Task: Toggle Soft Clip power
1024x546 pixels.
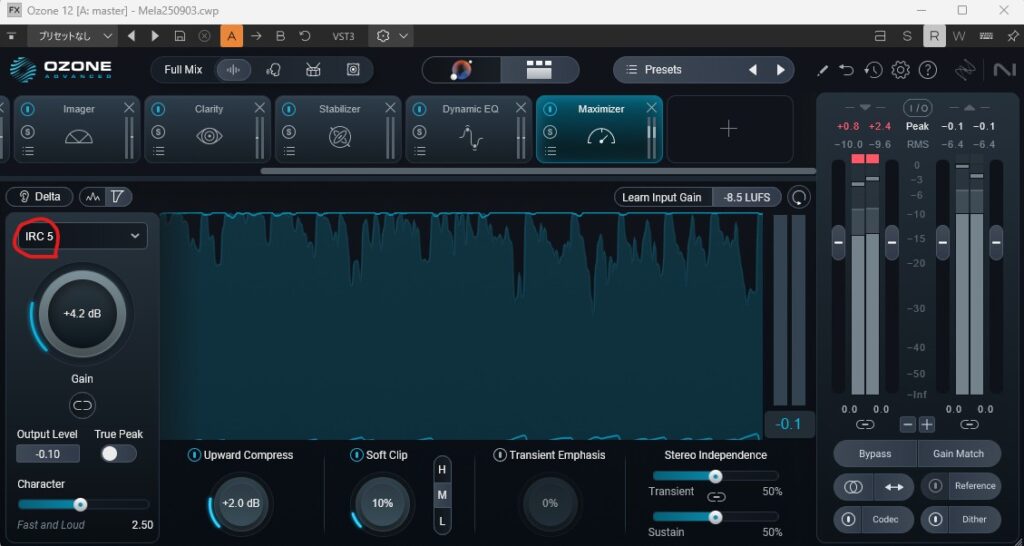Action: click(x=357, y=455)
